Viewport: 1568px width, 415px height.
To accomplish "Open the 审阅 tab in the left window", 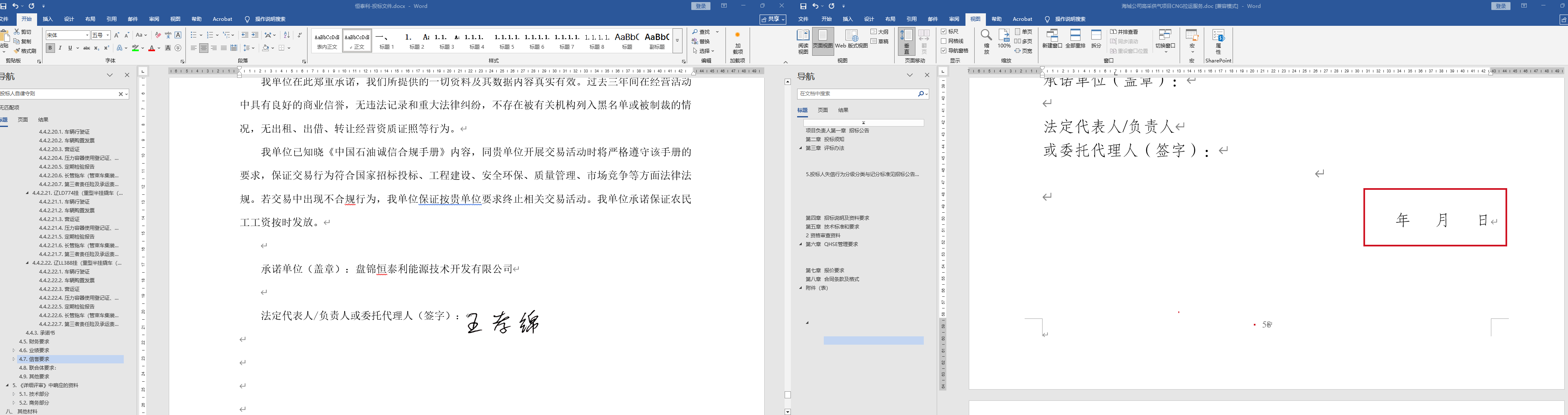I will pos(154,20).
